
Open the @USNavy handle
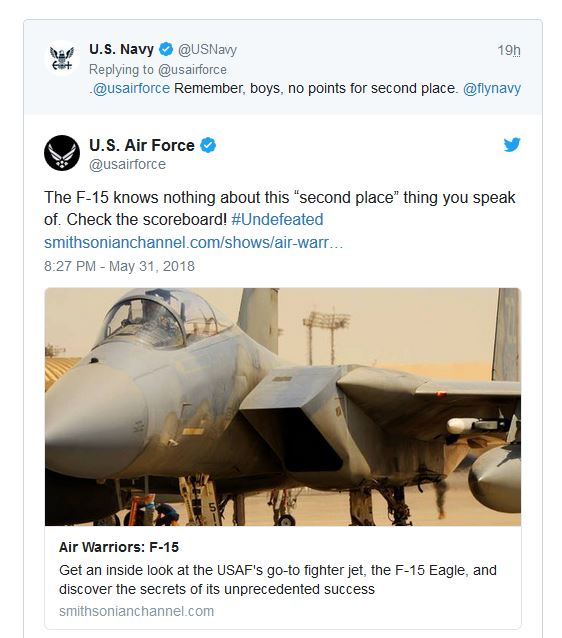pyautogui.click(x=207, y=50)
